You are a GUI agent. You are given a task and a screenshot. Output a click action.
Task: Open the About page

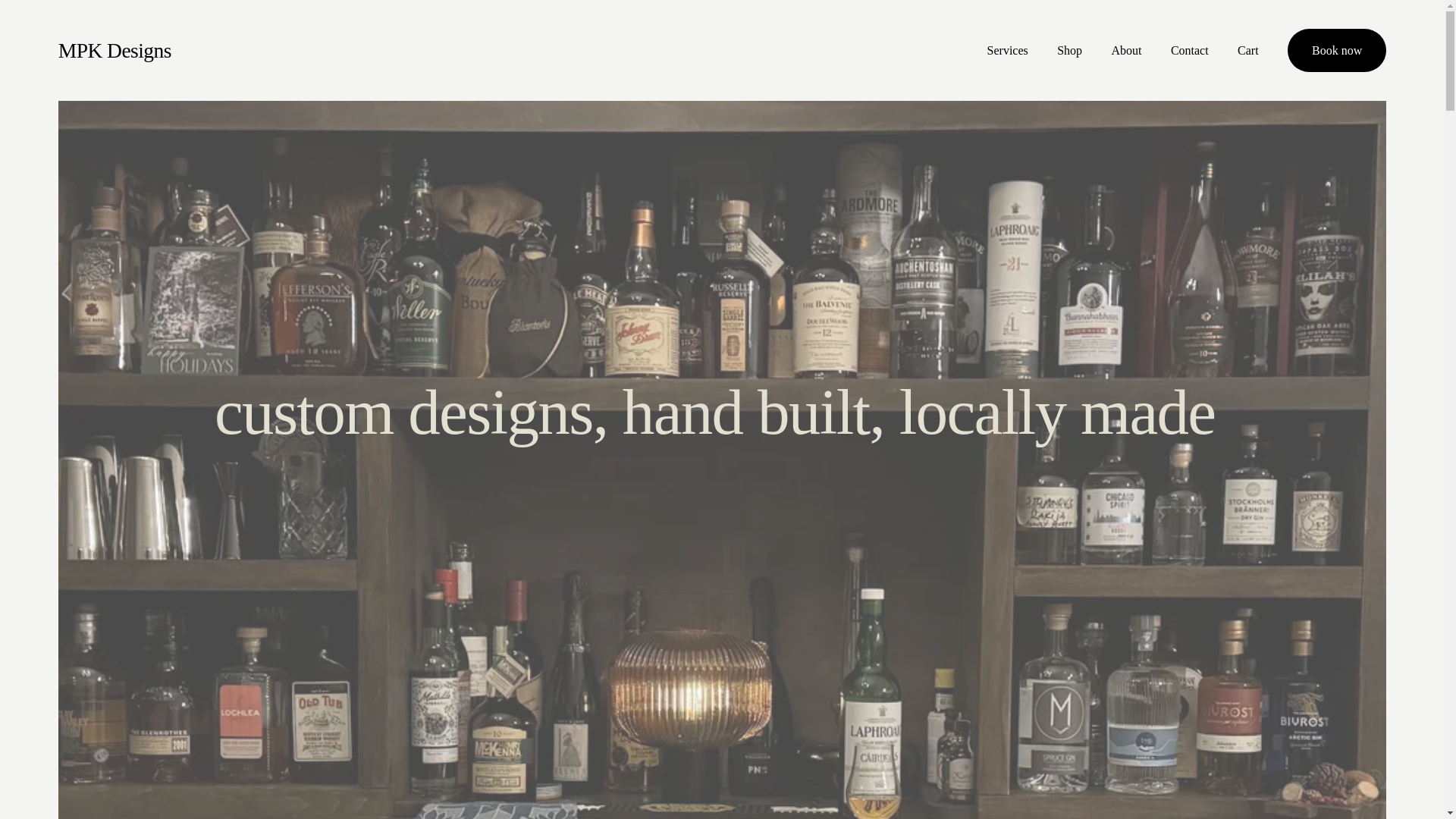pos(1126,51)
